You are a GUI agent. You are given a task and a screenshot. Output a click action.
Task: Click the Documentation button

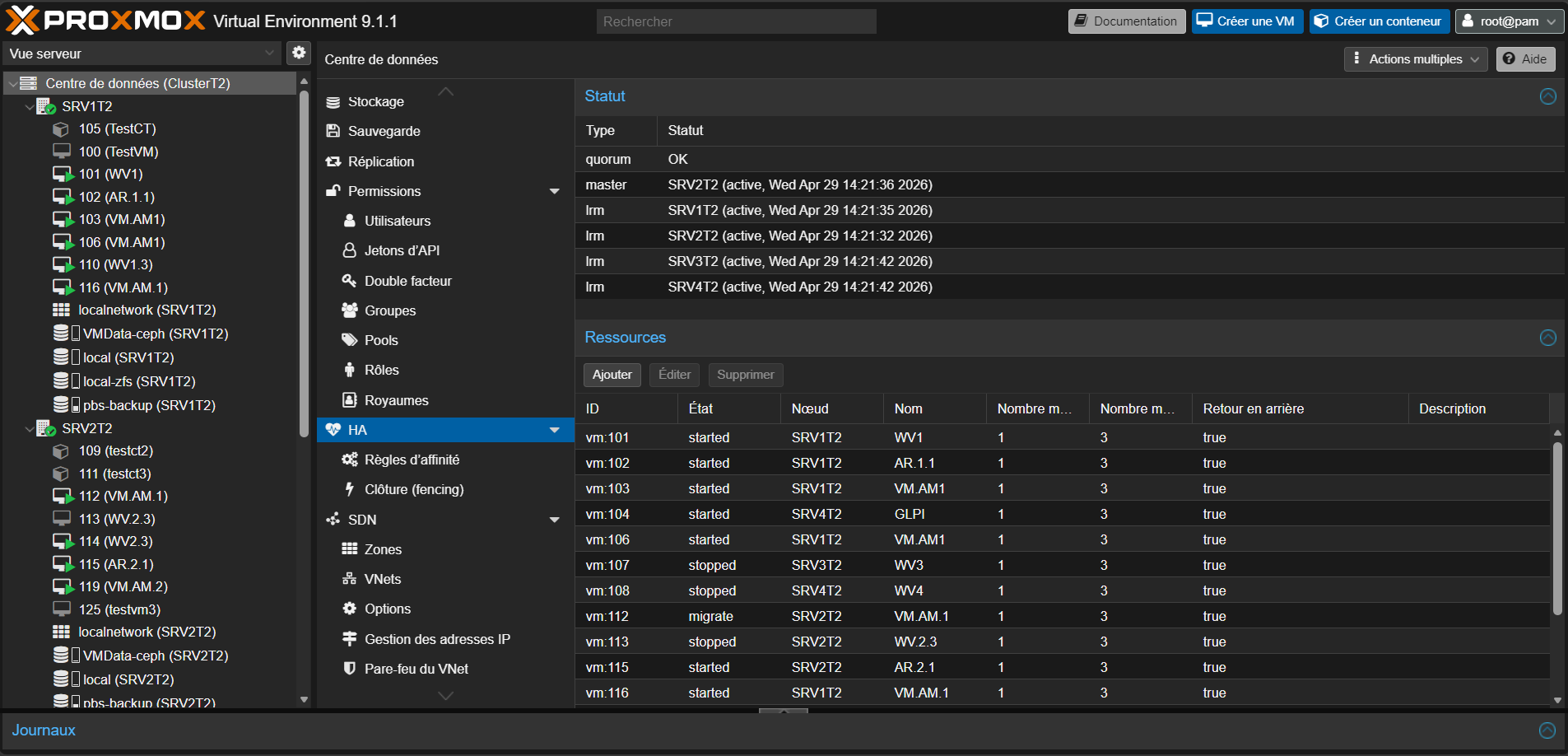click(1127, 21)
